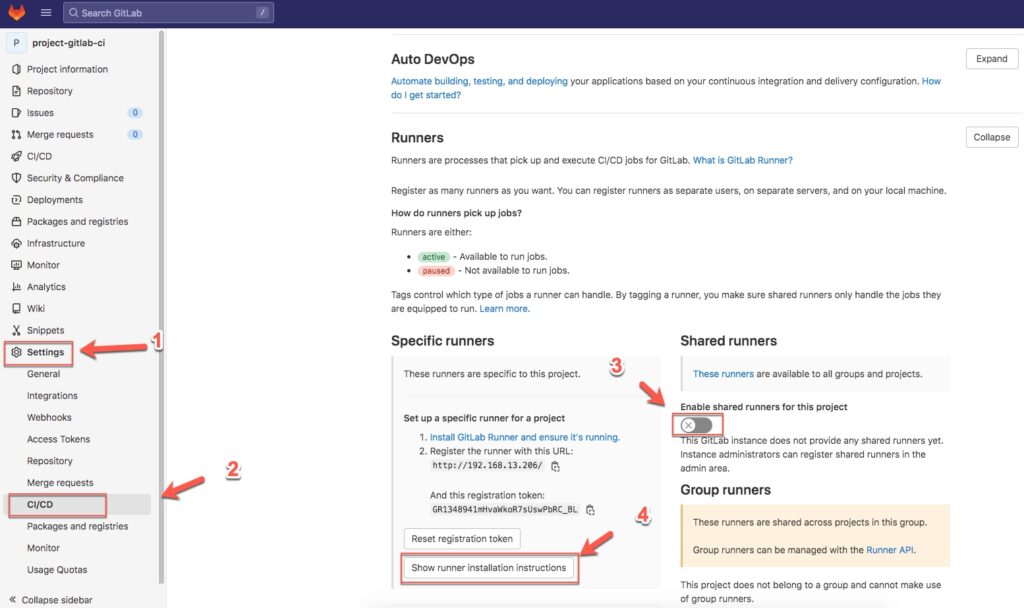Open the Runner API link
This screenshot has height=608, width=1024.
tap(889, 550)
